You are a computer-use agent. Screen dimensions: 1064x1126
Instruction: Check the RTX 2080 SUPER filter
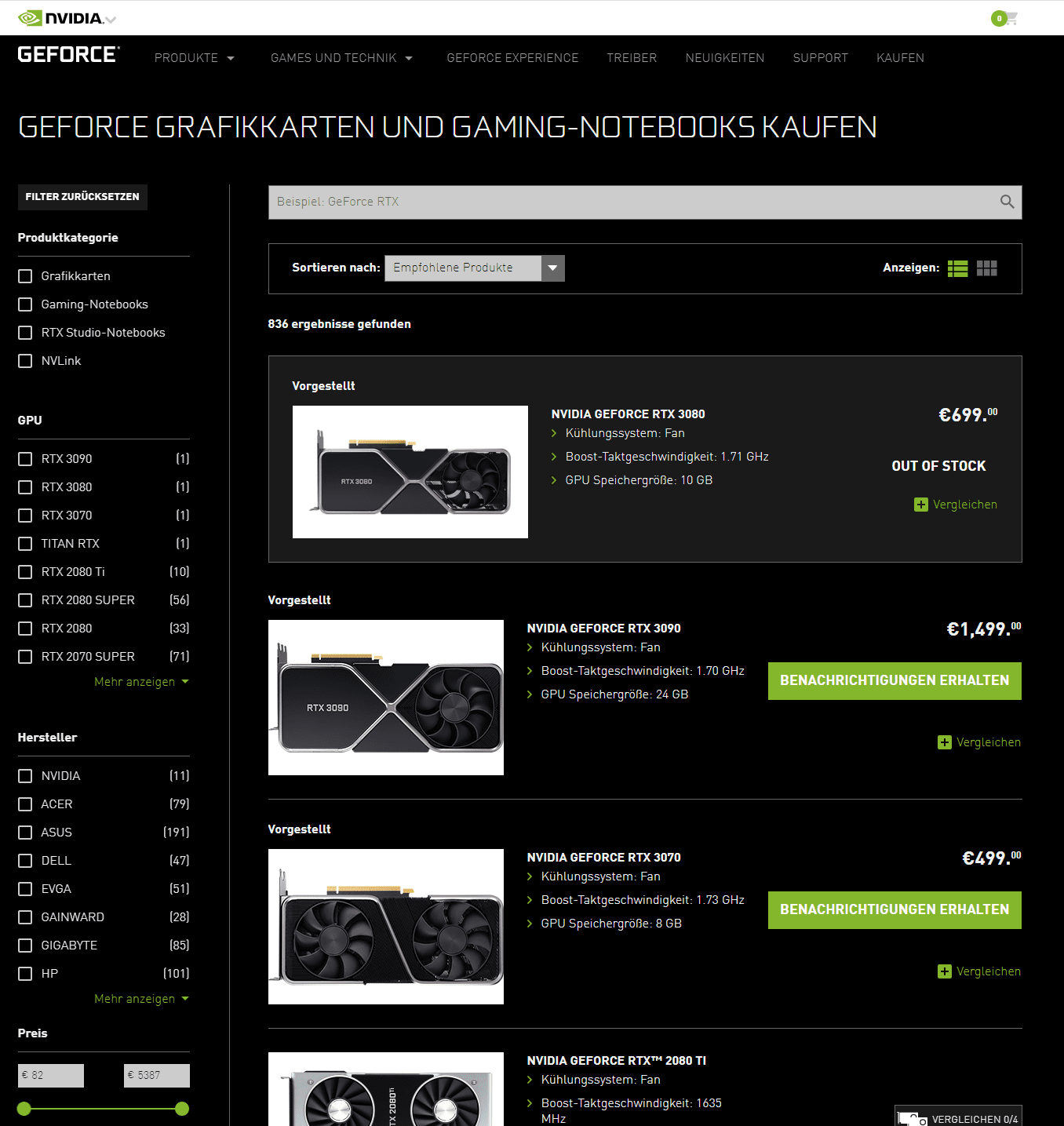(x=25, y=600)
